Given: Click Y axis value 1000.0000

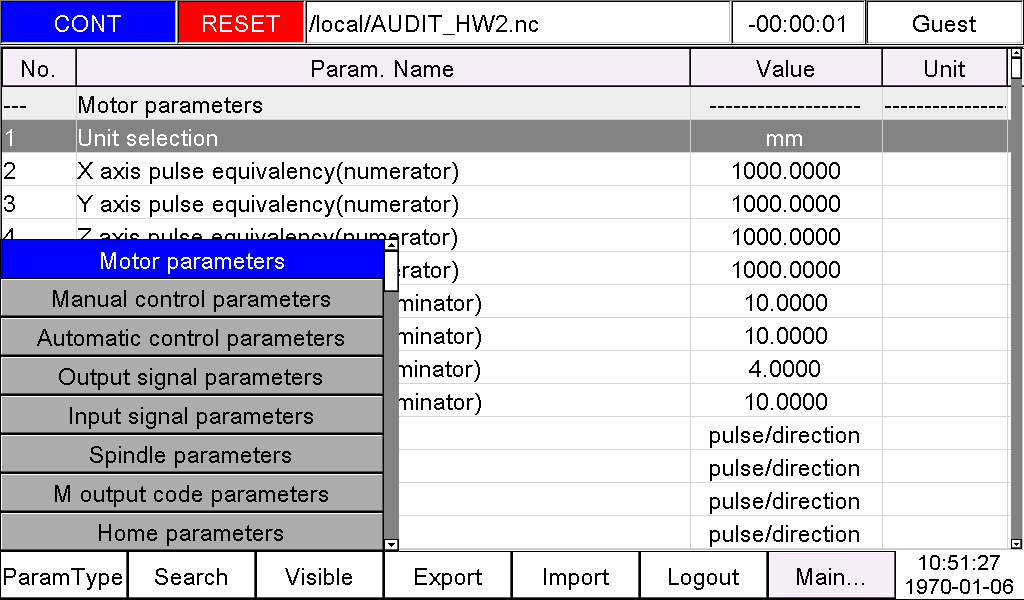Looking at the screenshot, I should pyautogui.click(x=785, y=204).
